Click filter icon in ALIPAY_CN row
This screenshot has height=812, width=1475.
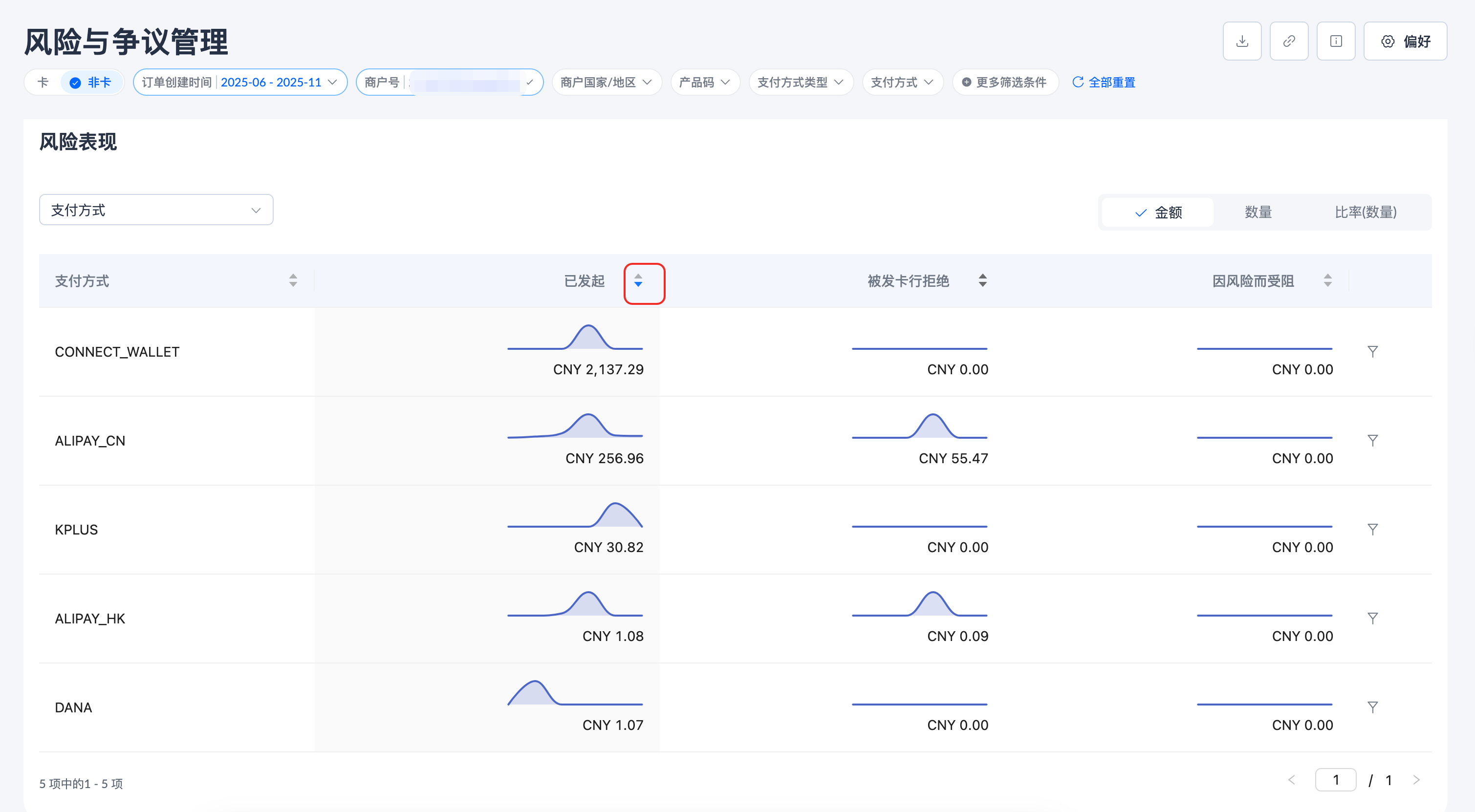coord(1372,440)
